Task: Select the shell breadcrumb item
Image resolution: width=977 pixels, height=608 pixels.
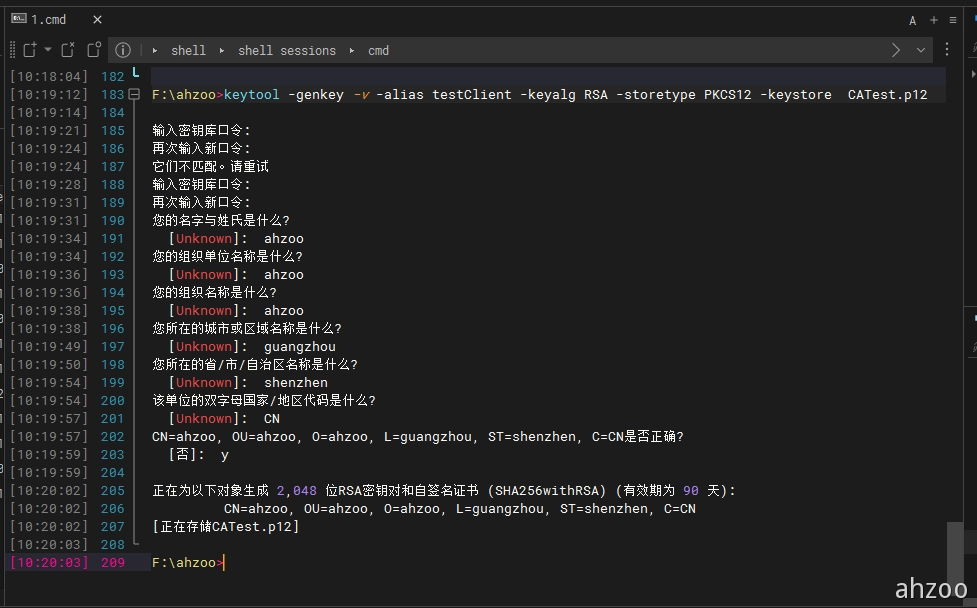Action: [188, 50]
